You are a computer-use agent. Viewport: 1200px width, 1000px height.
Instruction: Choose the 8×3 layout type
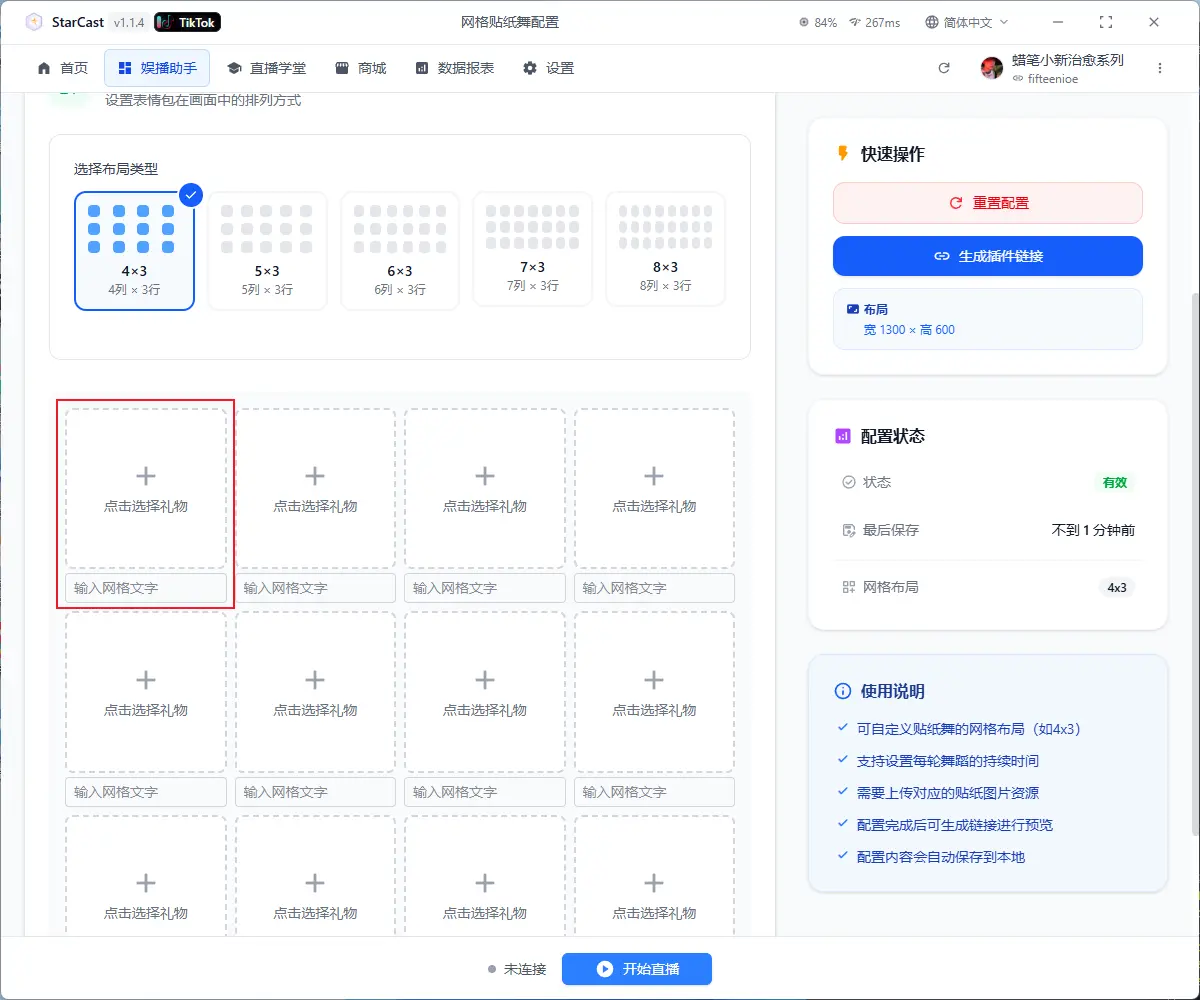point(665,248)
